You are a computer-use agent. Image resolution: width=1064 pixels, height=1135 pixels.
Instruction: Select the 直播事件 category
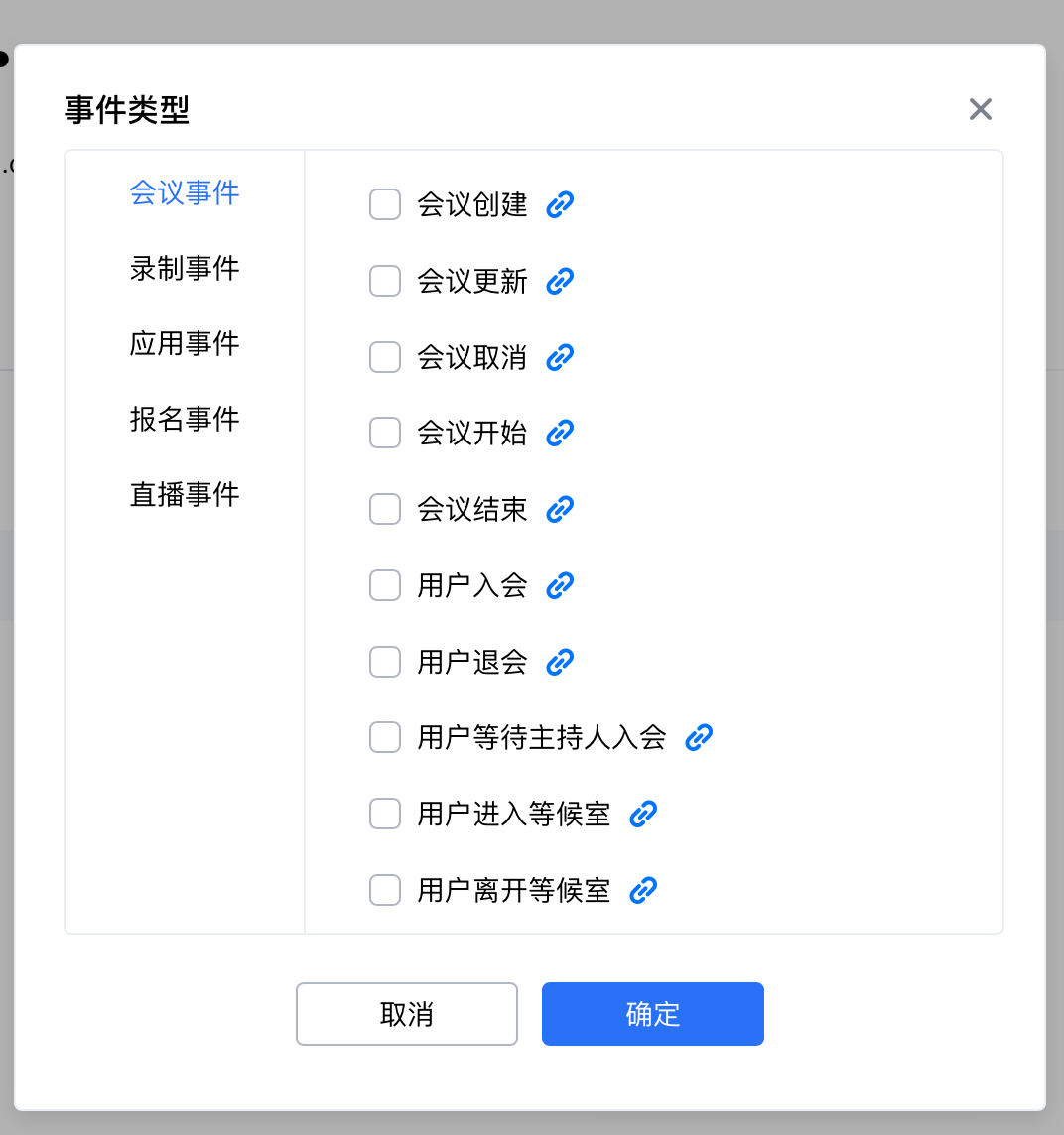(x=185, y=495)
